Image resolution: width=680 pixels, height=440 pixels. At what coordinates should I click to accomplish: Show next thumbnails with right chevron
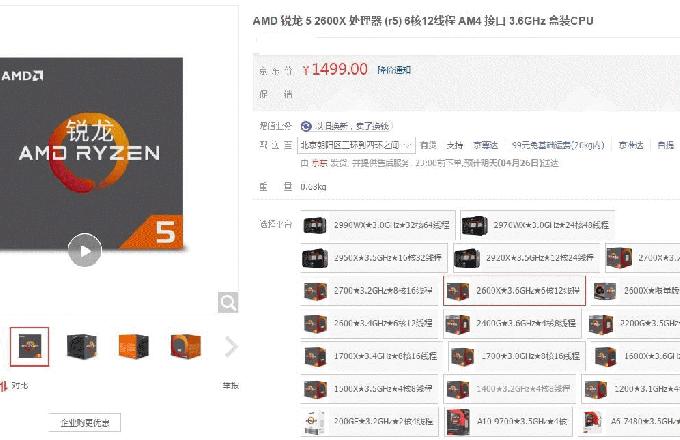pos(231,347)
